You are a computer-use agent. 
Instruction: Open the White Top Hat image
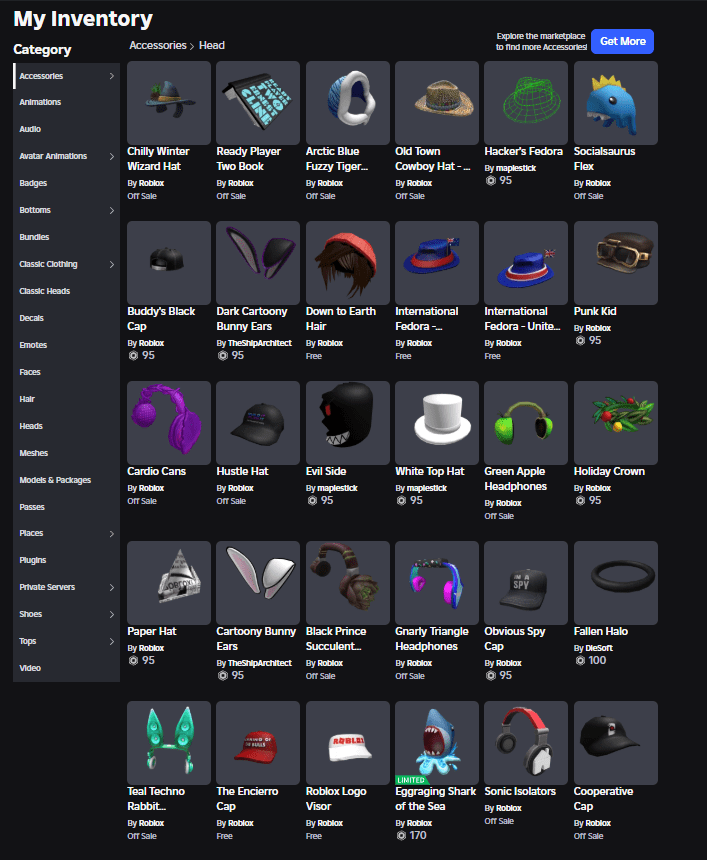click(437, 423)
